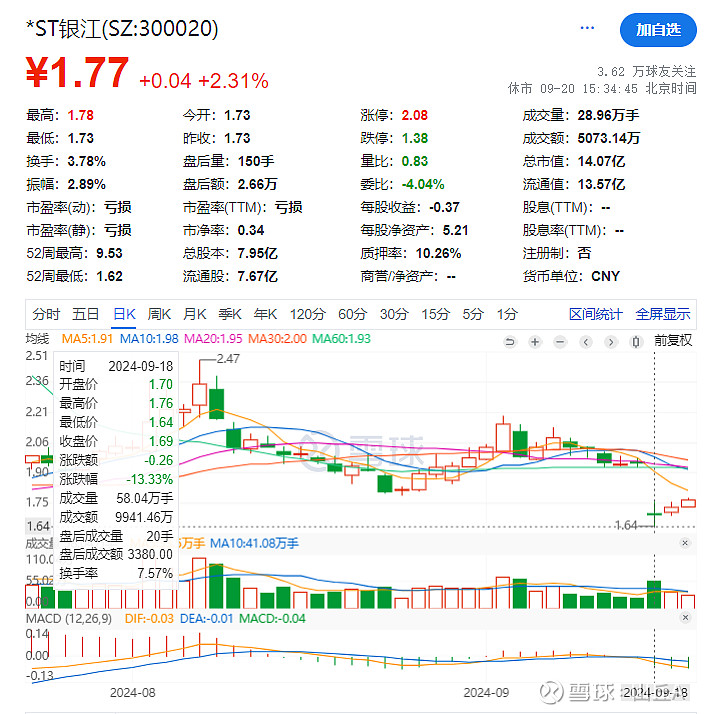Switch to the 15分 chart tab
The image size is (705, 714).
coord(435,314)
